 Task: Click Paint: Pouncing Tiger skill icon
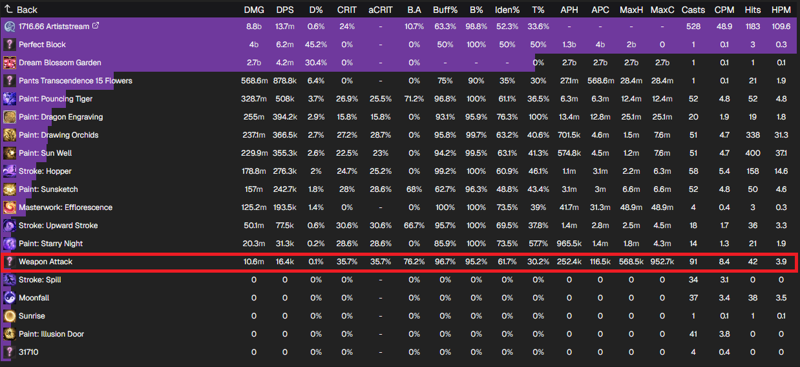[x=9, y=99]
